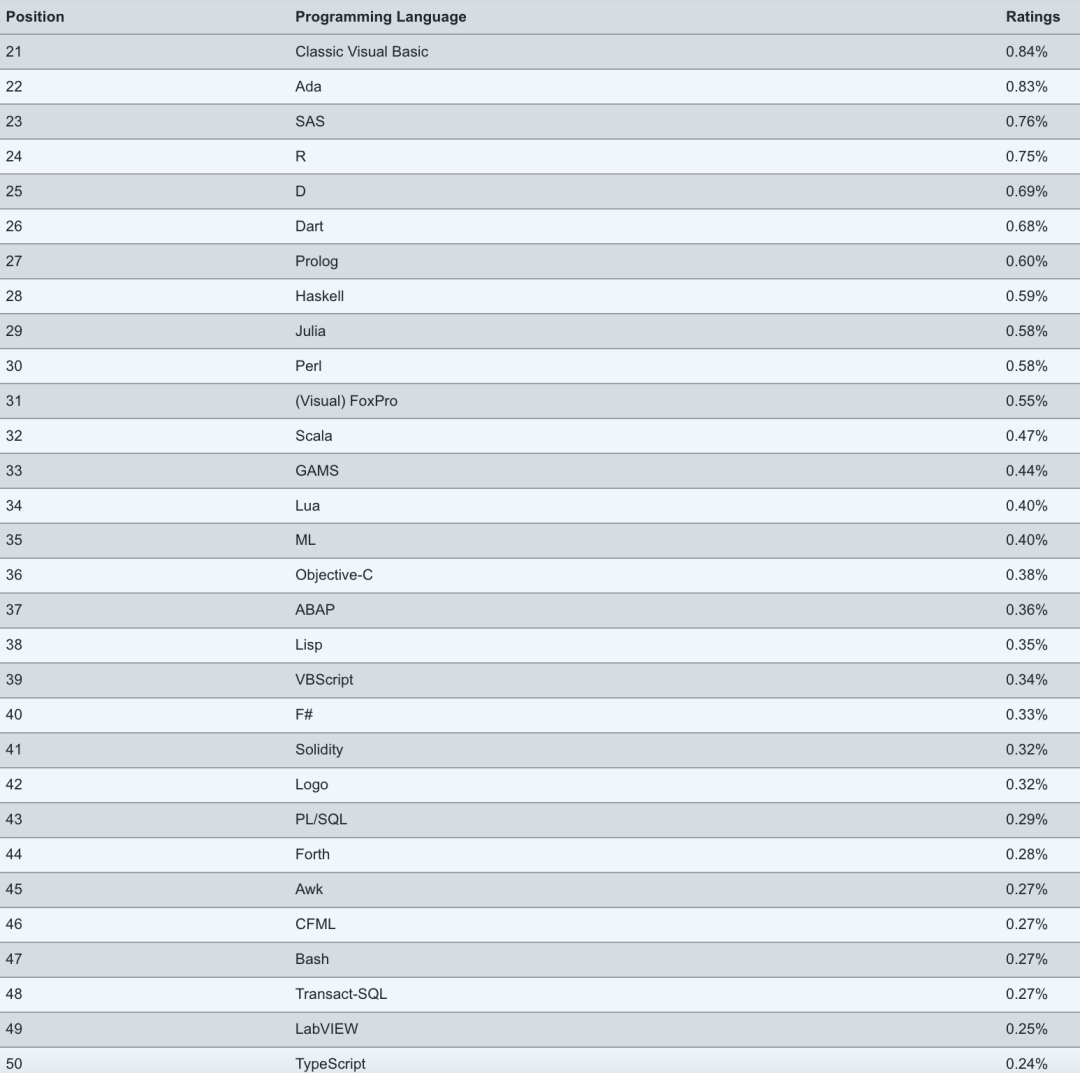Click the Programming Language column header
1080x1073 pixels.
[380, 17]
